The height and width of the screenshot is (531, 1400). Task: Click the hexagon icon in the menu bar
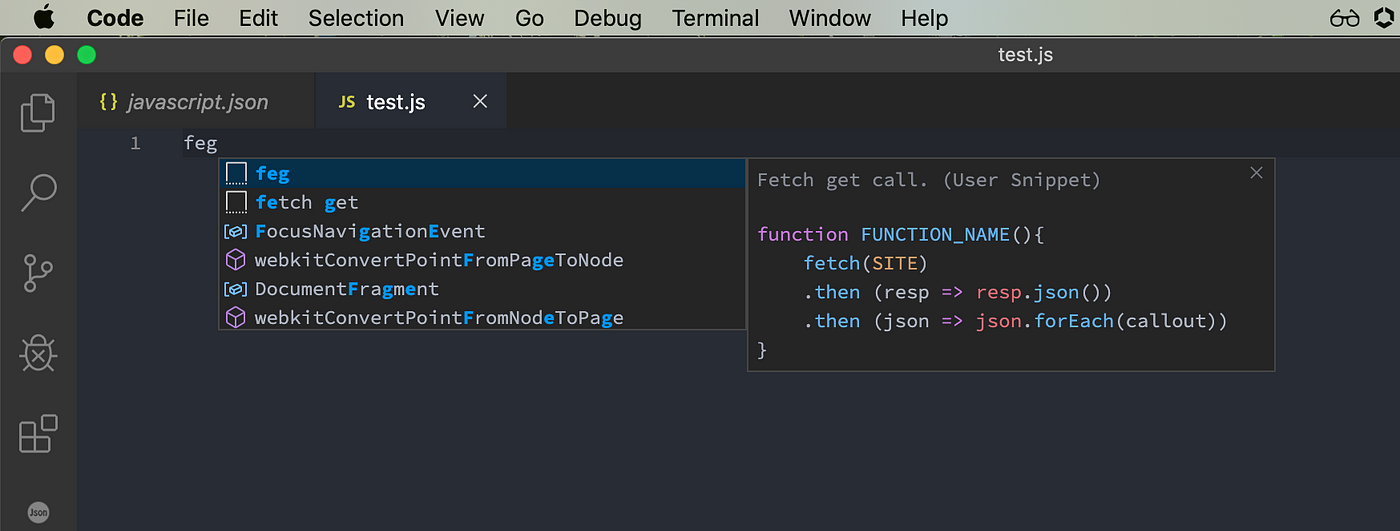click(1385, 18)
